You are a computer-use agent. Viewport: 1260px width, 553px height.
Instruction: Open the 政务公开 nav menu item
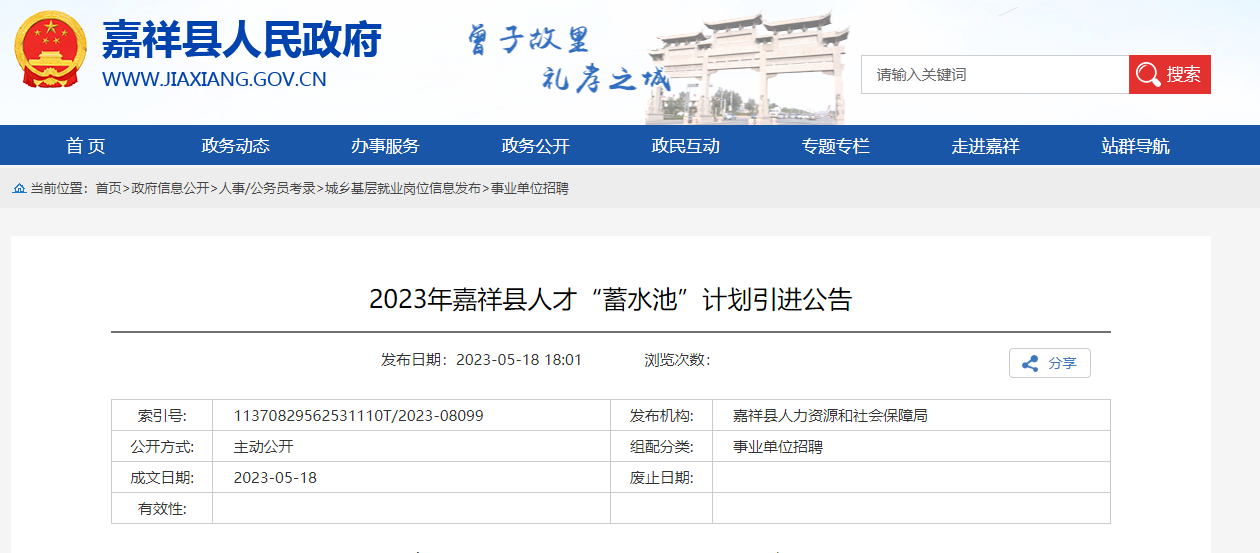click(x=535, y=146)
